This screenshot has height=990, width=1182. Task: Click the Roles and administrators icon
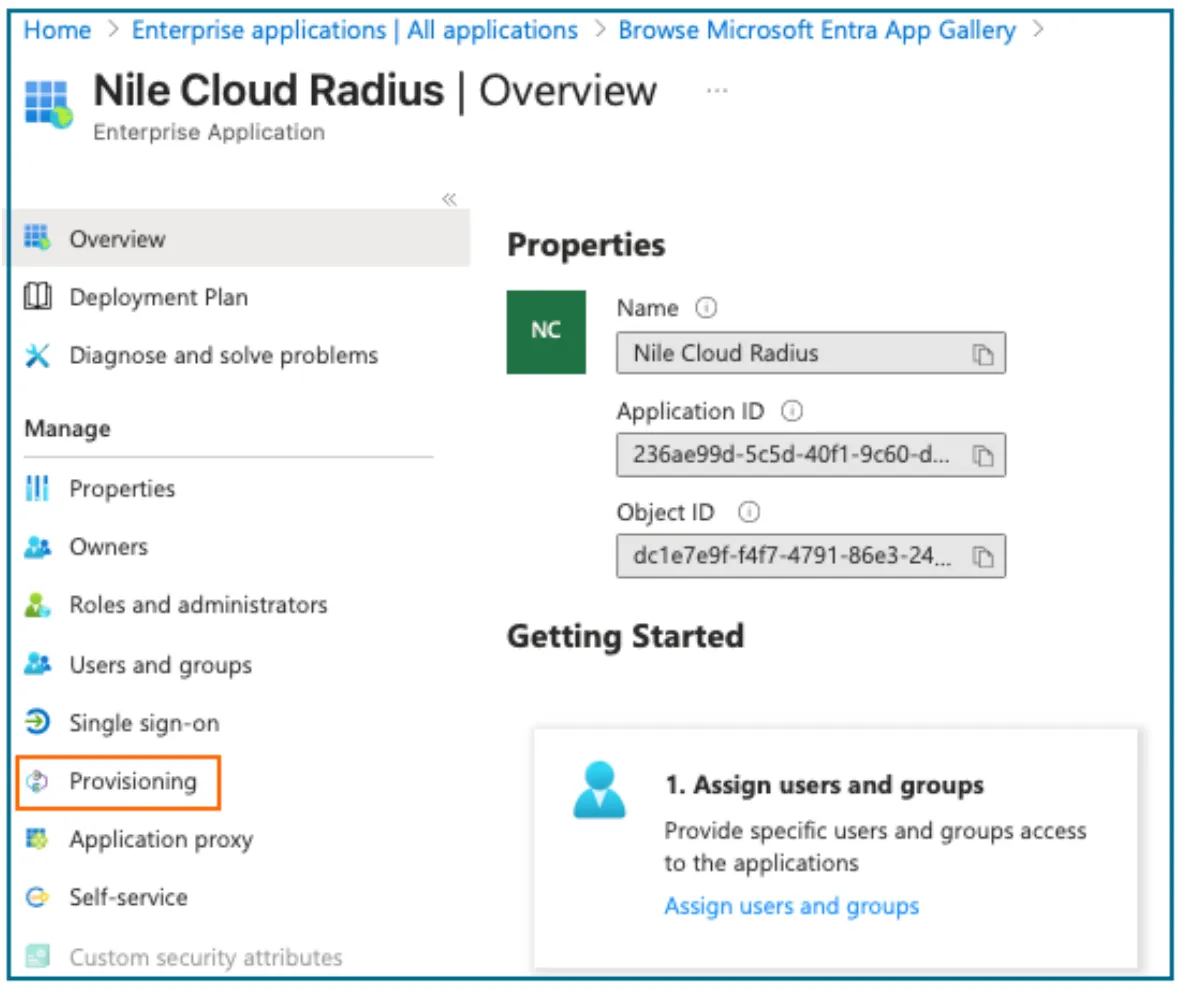click(x=38, y=605)
